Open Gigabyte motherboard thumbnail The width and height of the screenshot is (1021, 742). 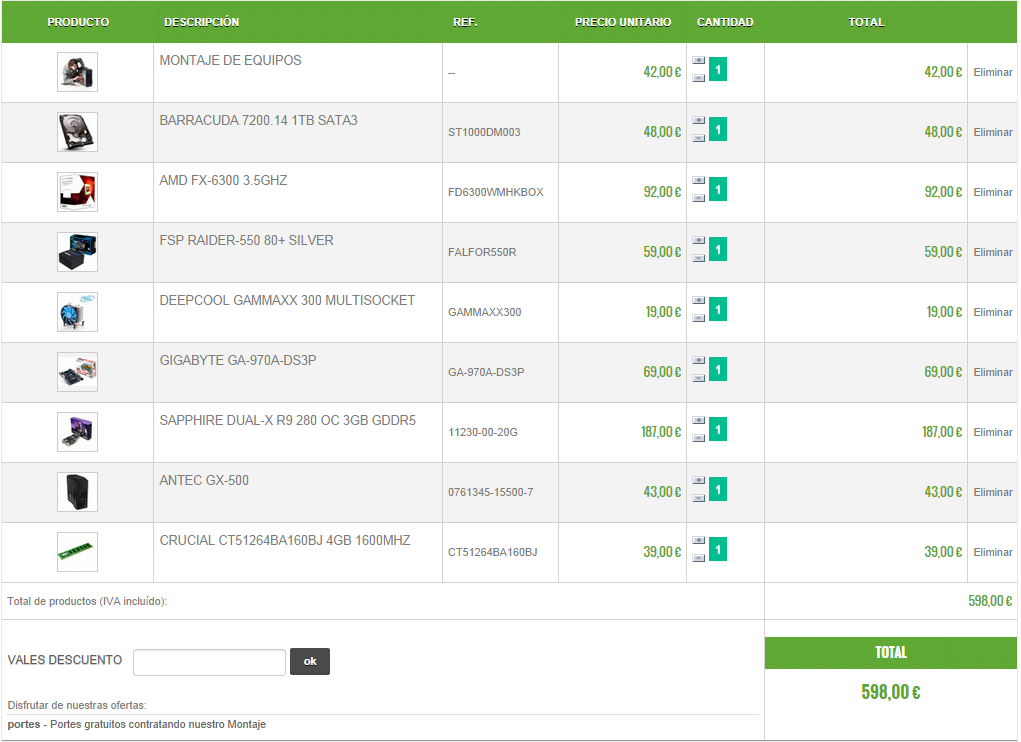pyautogui.click(x=77, y=372)
